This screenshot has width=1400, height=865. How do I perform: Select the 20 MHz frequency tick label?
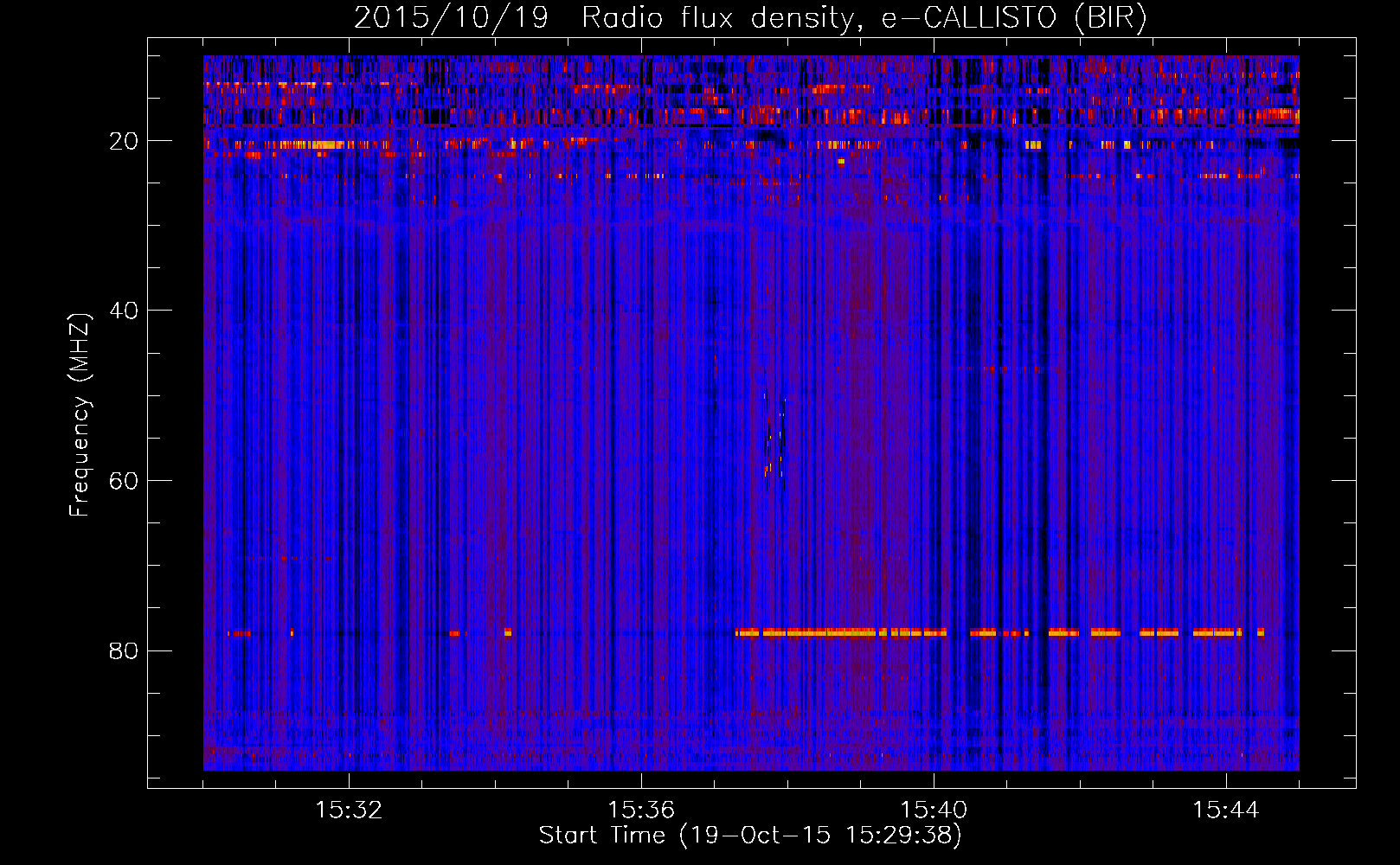[x=125, y=141]
